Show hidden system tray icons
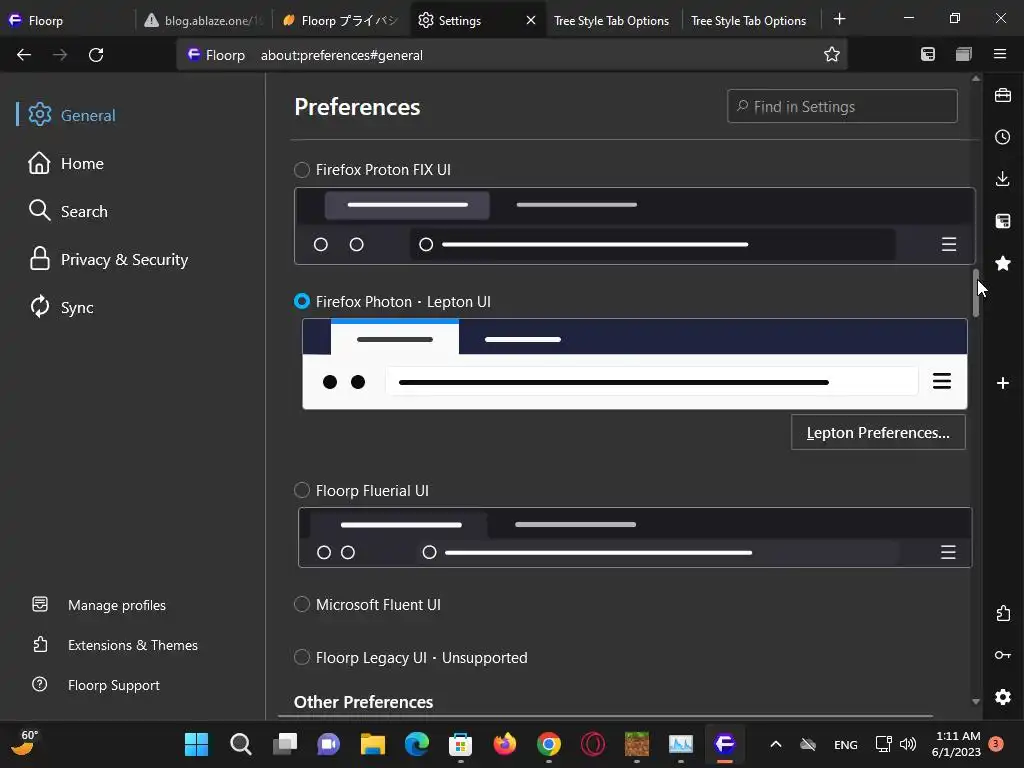The height and width of the screenshot is (768, 1024). click(776, 744)
